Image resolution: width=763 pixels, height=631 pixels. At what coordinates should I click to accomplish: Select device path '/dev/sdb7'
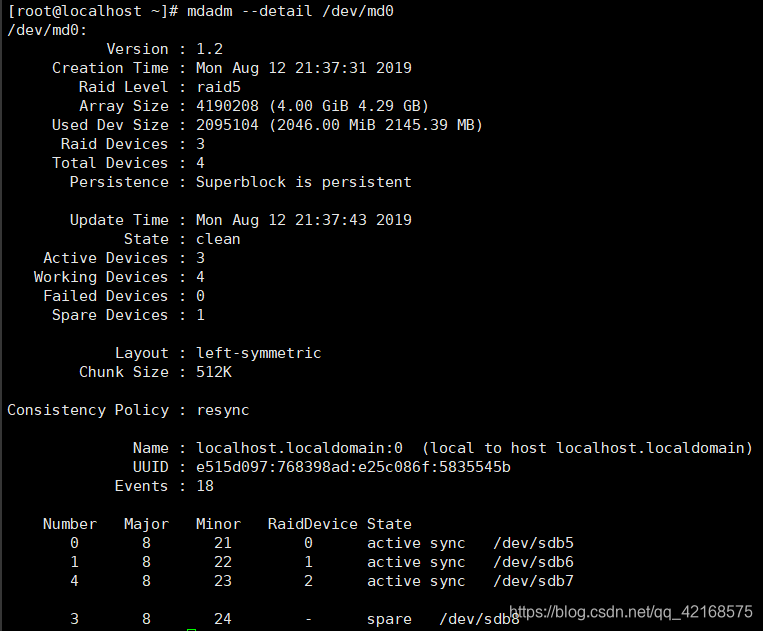coord(533,581)
